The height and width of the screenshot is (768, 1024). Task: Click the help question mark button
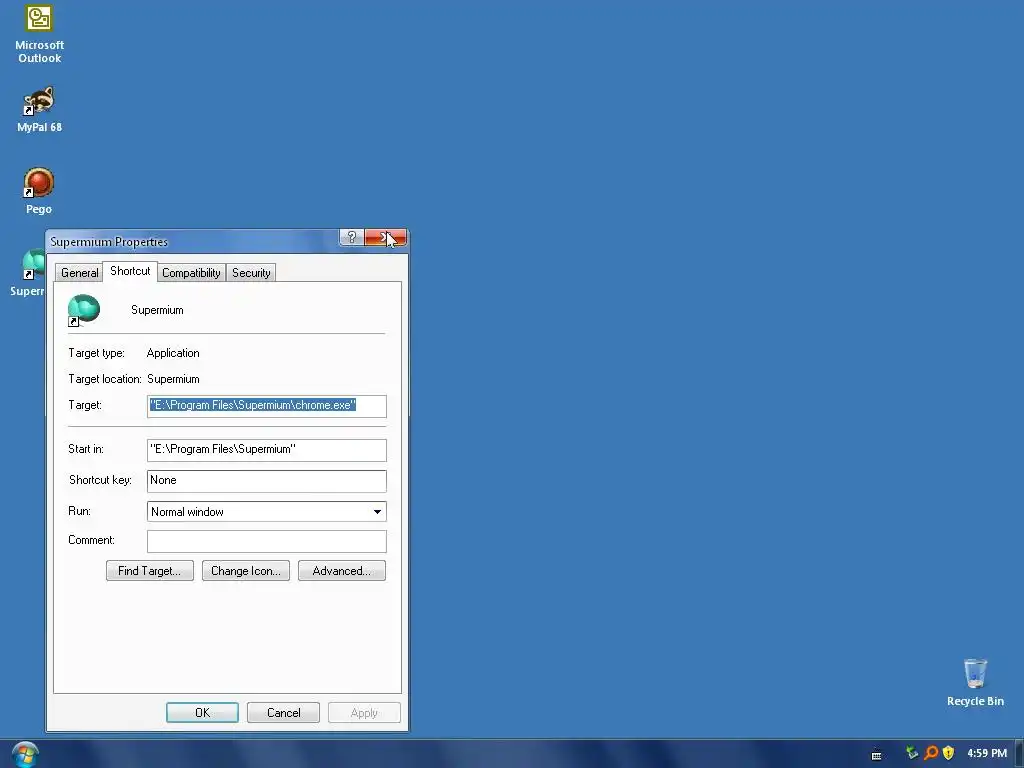click(351, 238)
